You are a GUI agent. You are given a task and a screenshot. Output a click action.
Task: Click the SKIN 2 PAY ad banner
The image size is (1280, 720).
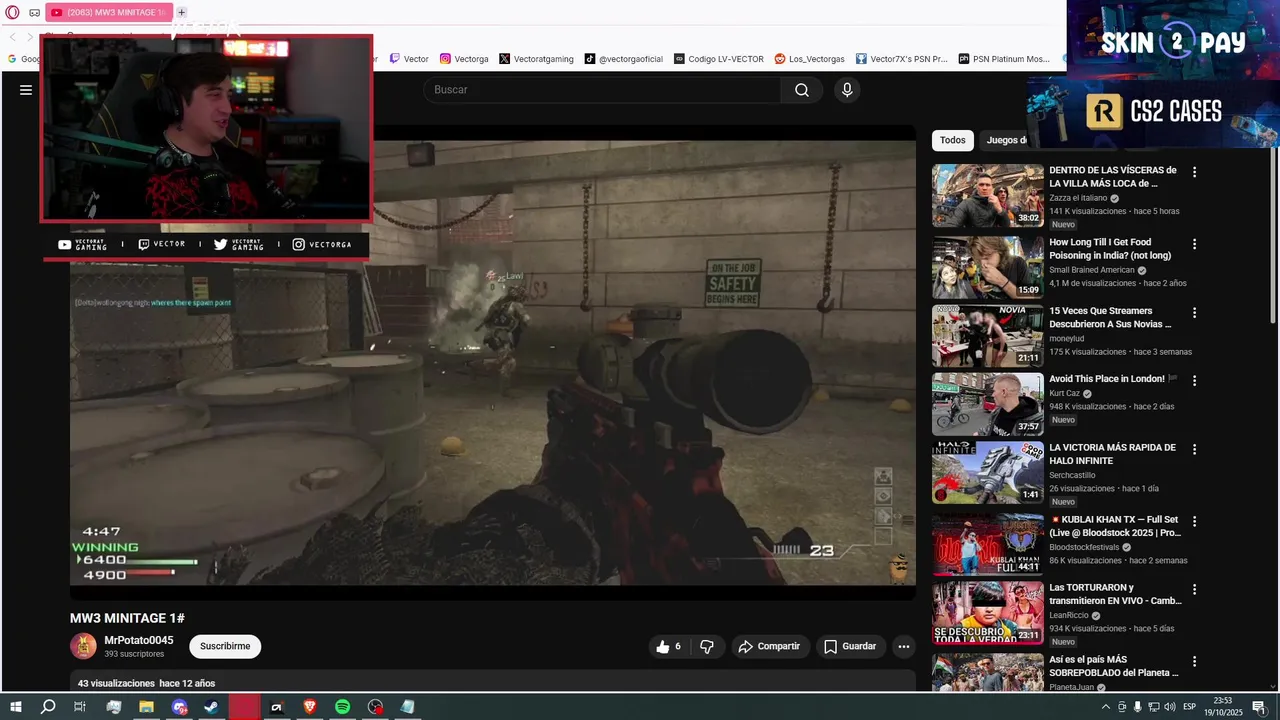tap(1173, 40)
